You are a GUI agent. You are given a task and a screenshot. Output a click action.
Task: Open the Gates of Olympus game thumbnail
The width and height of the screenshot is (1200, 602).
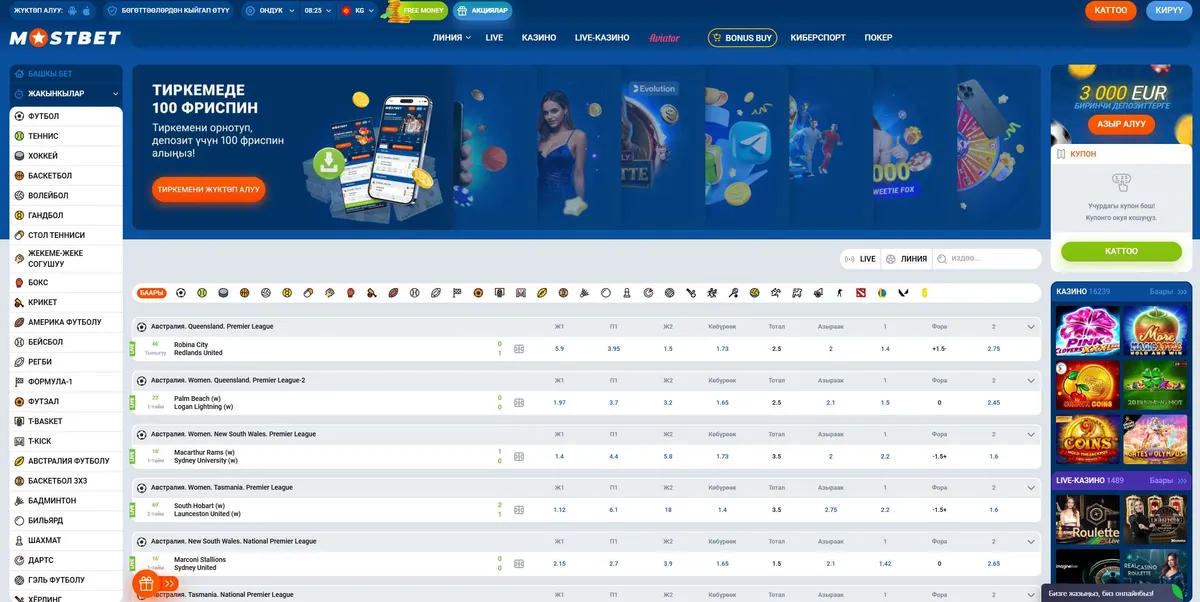coord(1155,439)
